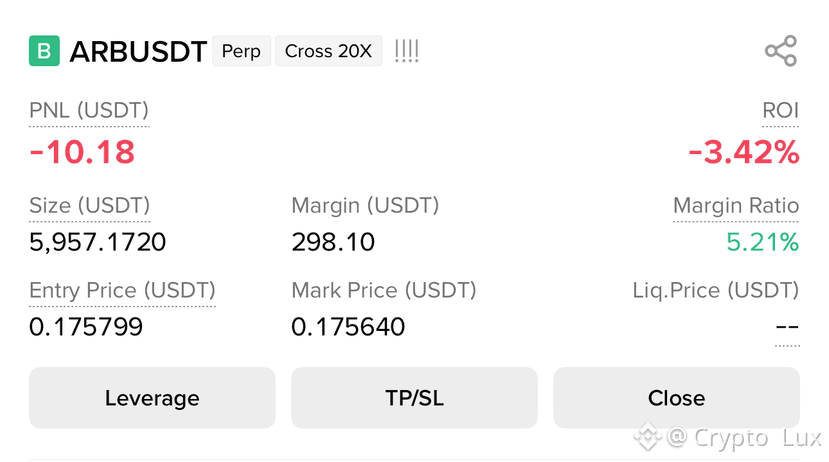Tap the ROI label for explanation
Screen dimensions: 829x462
pos(780,110)
